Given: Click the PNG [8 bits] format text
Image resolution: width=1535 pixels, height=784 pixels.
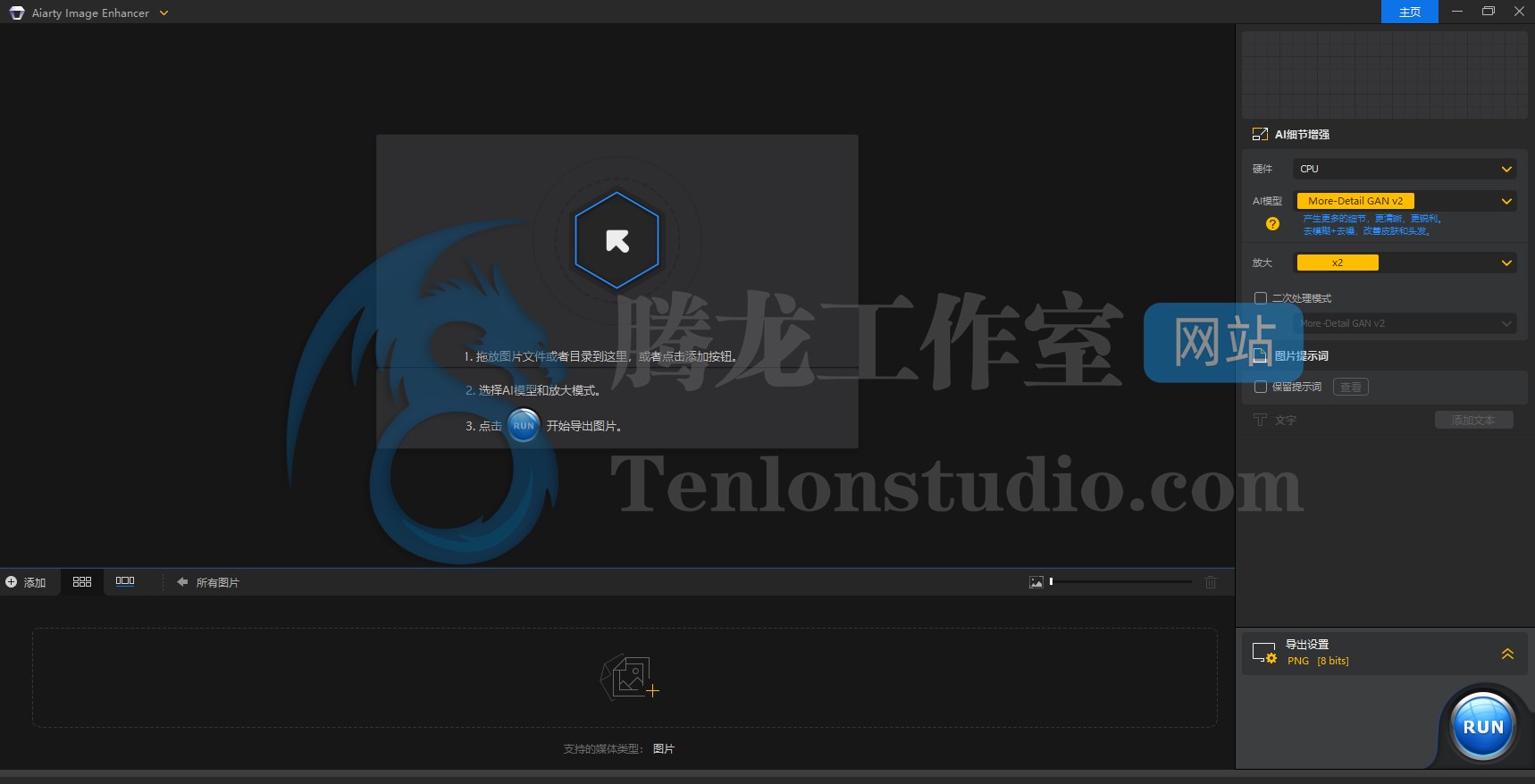Looking at the screenshot, I should (1318, 661).
